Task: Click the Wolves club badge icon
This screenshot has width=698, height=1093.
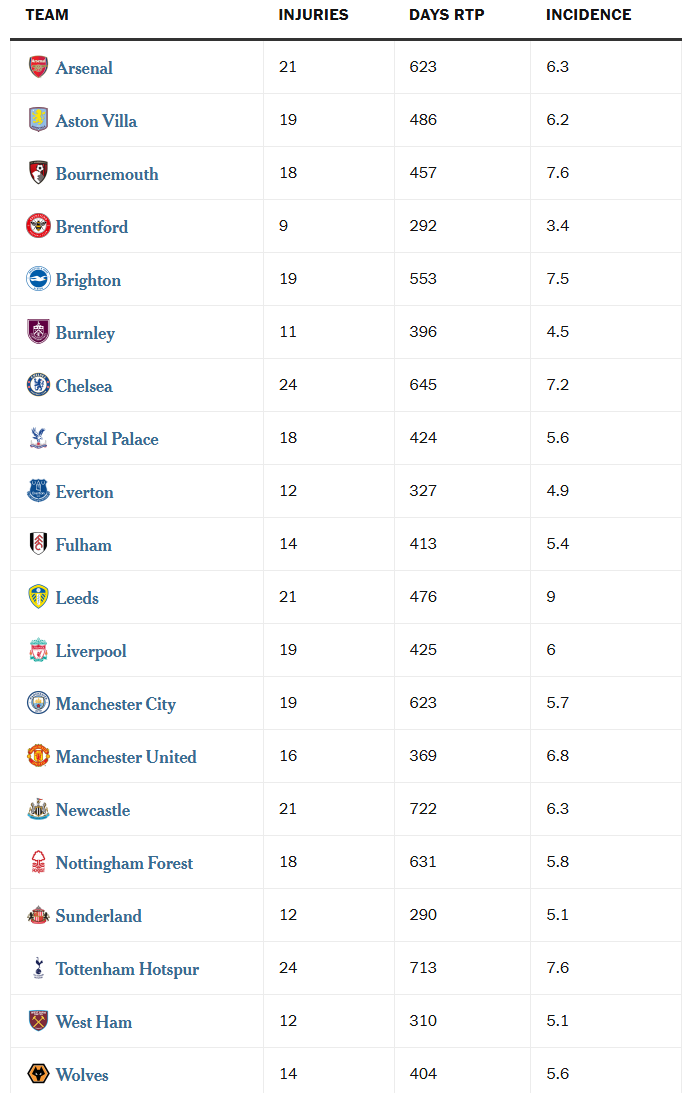Action: pyautogui.click(x=38, y=1074)
